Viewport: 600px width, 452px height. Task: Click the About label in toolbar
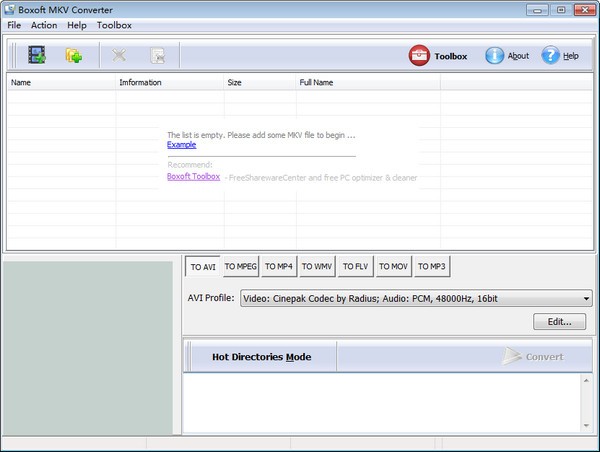[x=518, y=56]
